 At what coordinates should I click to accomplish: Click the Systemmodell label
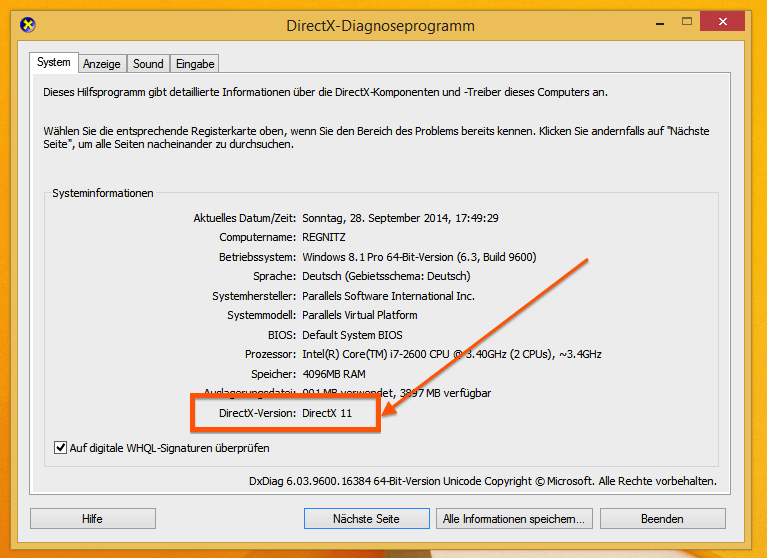click(x=262, y=315)
